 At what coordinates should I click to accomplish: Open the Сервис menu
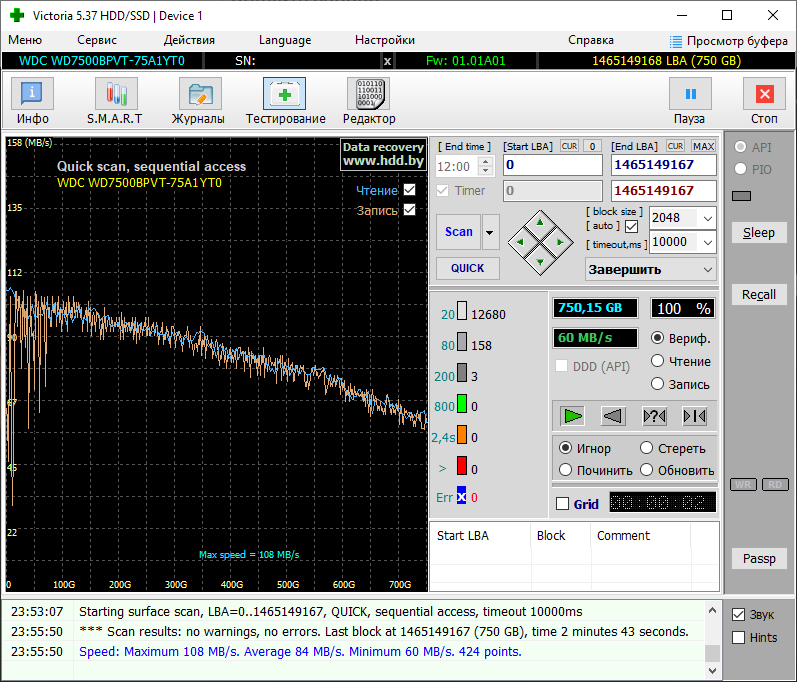[97, 40]
